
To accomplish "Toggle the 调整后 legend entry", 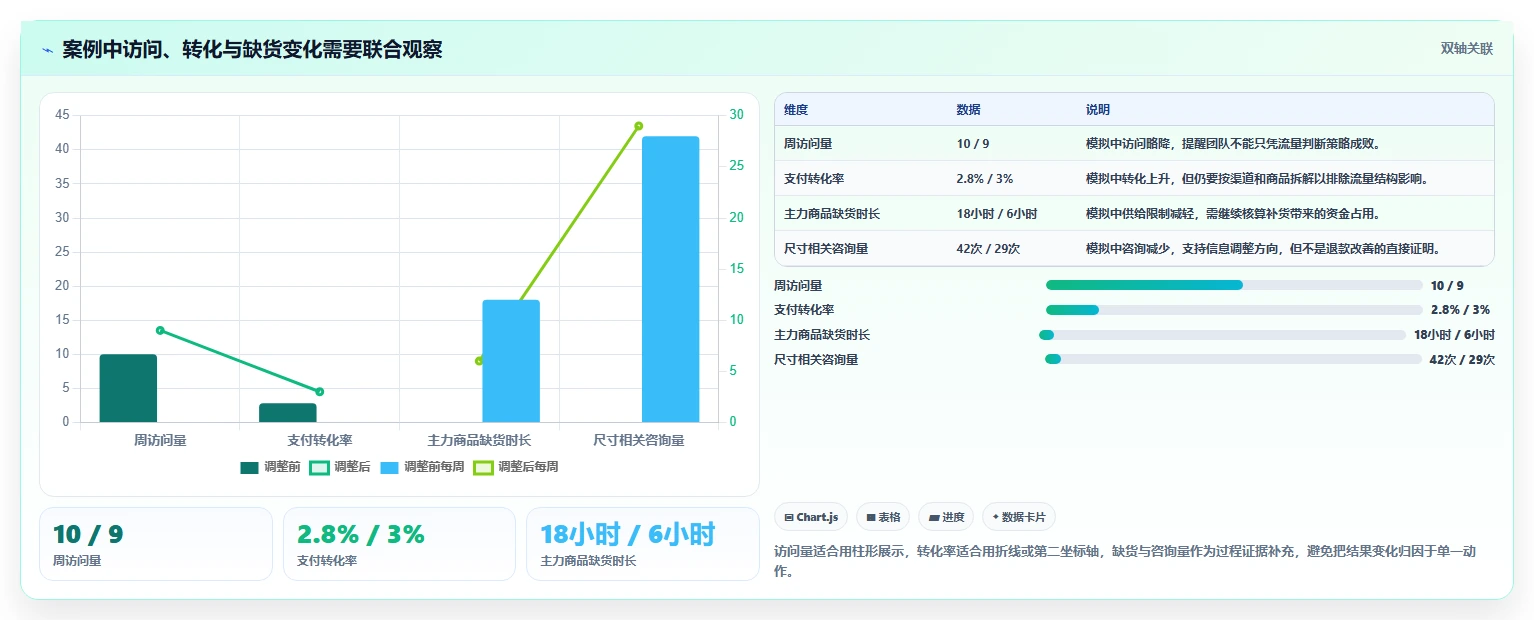I will [x=340, y=467].
